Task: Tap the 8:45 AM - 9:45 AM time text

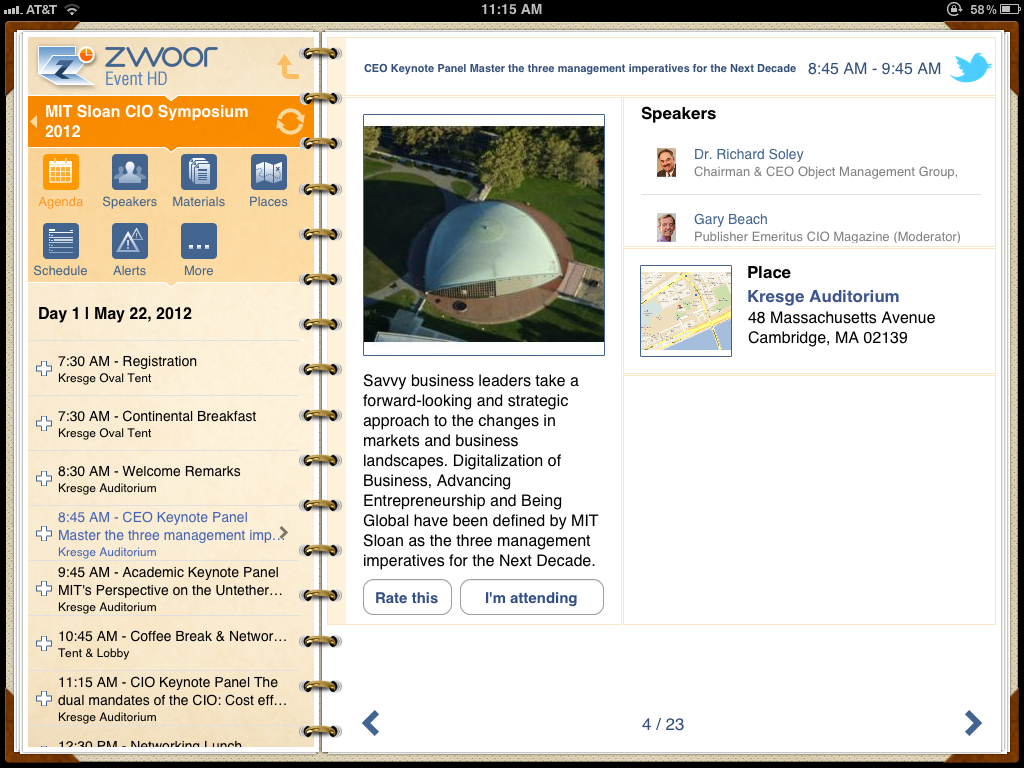Action: [874, 69]
